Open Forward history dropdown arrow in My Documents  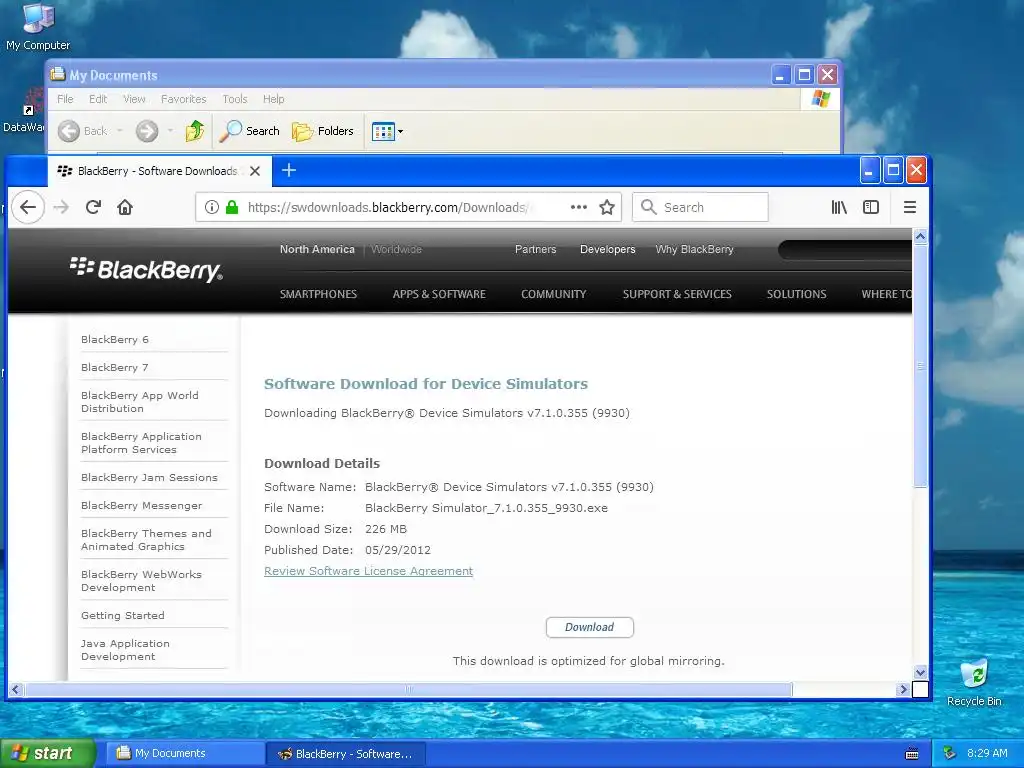tap(170, 131)
